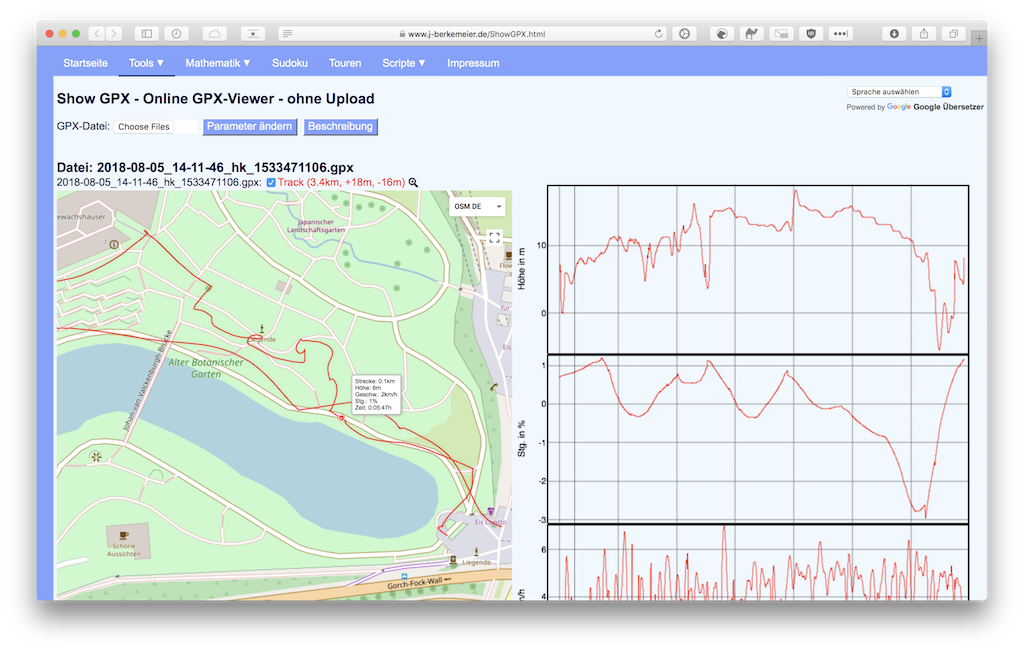The image size is (1024, 653).
Task: Open Reader view lines icon in address bar
Action: [x=287, y=34]
